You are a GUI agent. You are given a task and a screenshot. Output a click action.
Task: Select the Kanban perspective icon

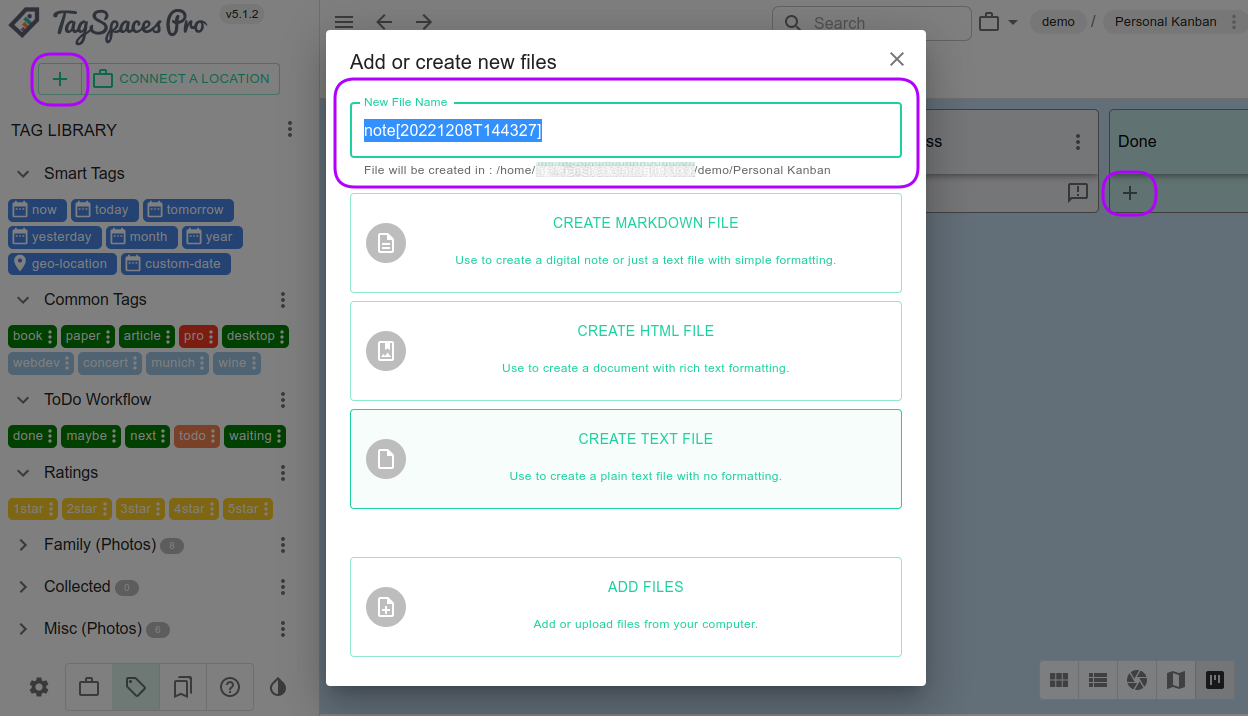(1214, 680)
